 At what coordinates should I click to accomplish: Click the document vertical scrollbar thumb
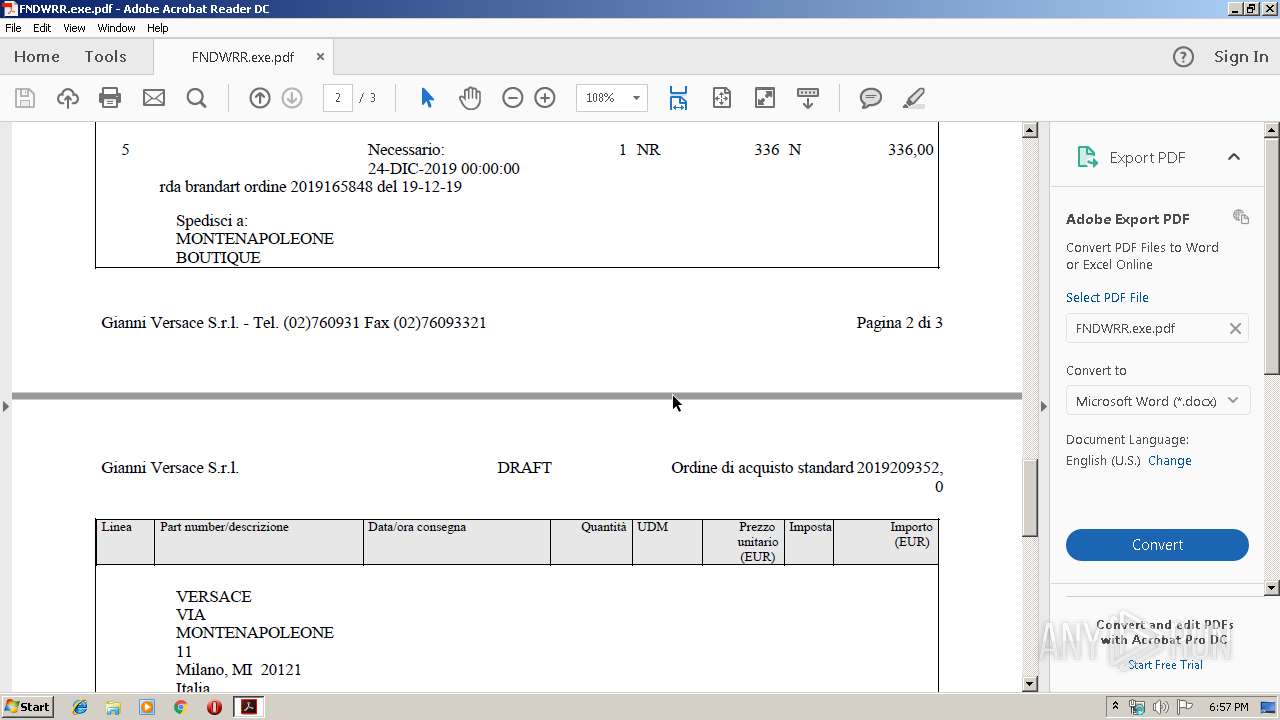tap(1029, 498)
